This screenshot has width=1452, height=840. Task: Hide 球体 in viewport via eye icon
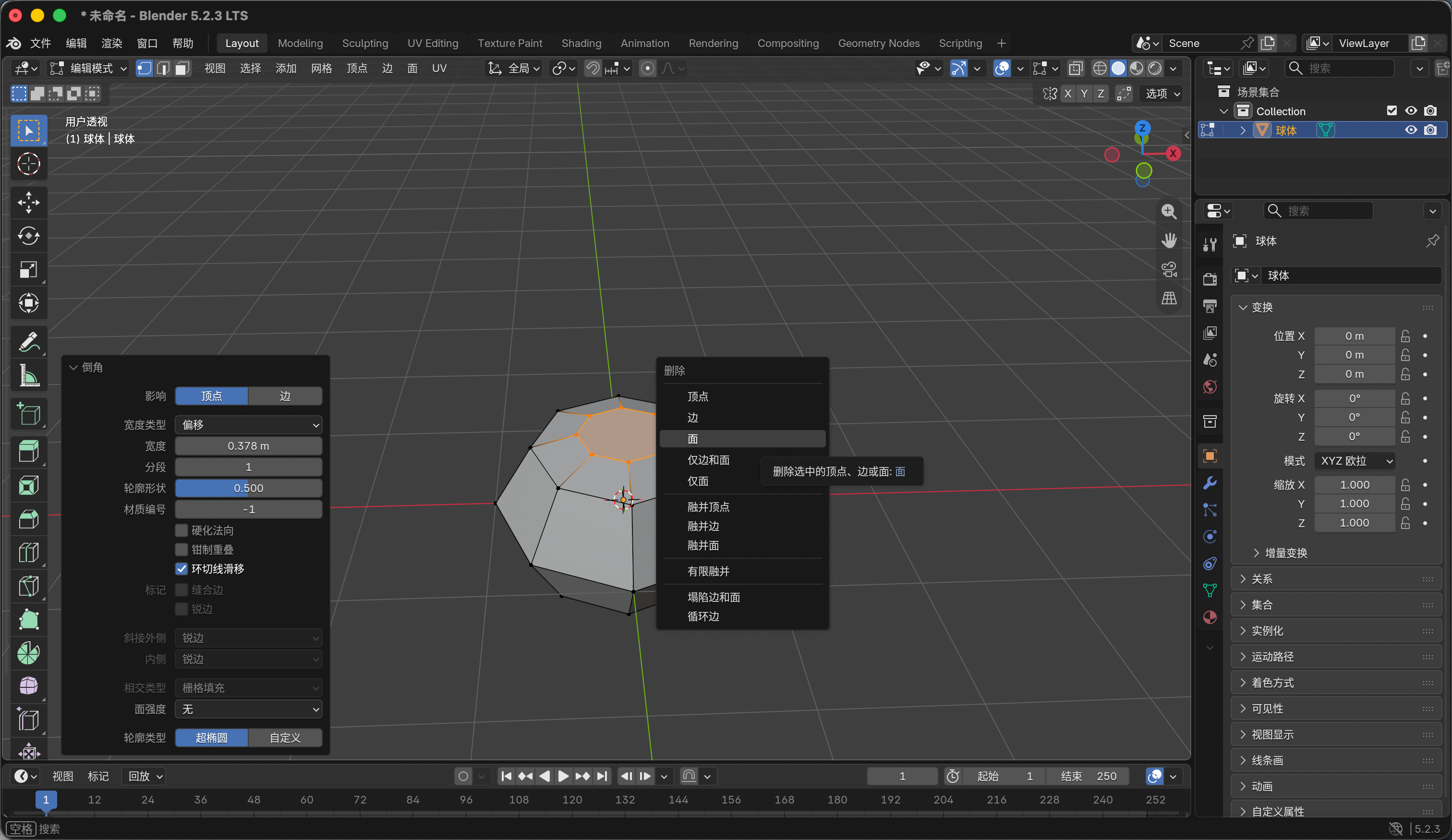(x=1411, y=130)
